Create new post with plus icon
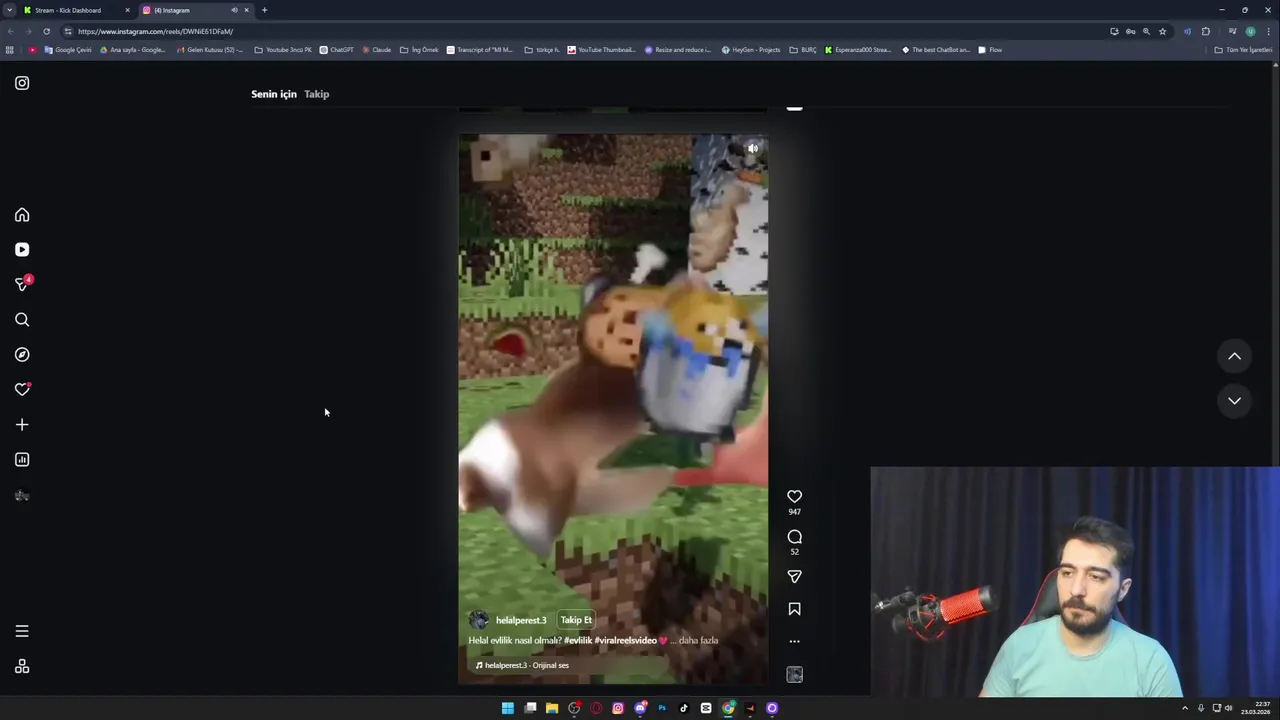The height and width of the screenshot is (720, 1280). pos(22,425)
